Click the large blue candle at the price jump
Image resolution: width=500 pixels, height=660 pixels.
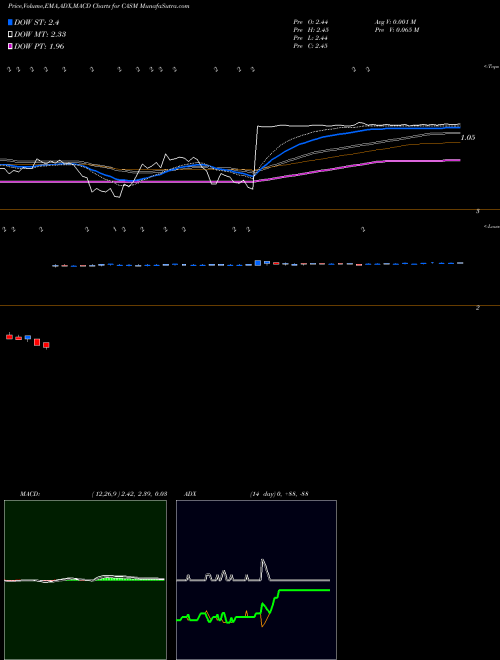pyautogui.click(x=258, y=263)
